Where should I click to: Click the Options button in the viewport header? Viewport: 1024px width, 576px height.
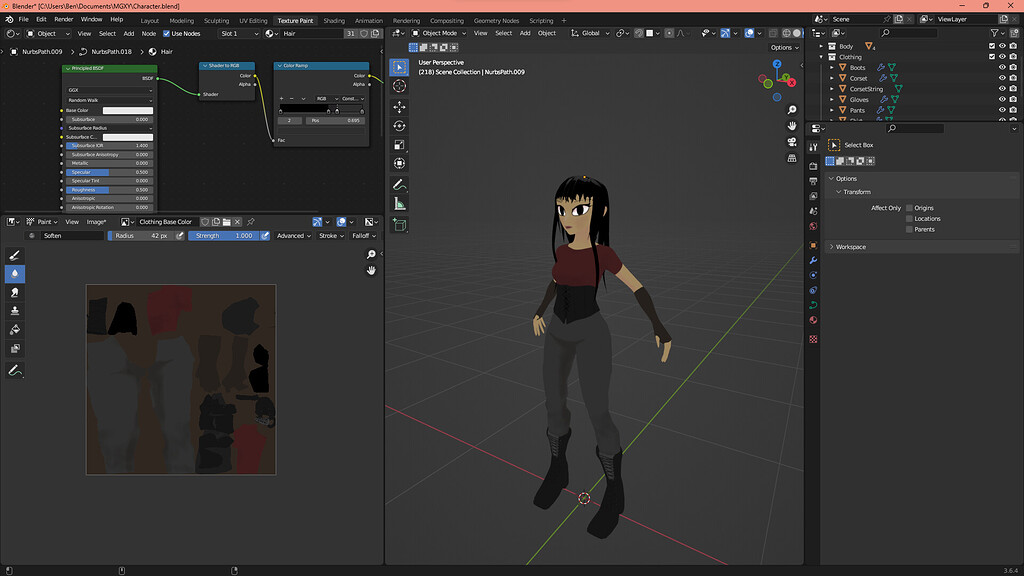point(784,47)
